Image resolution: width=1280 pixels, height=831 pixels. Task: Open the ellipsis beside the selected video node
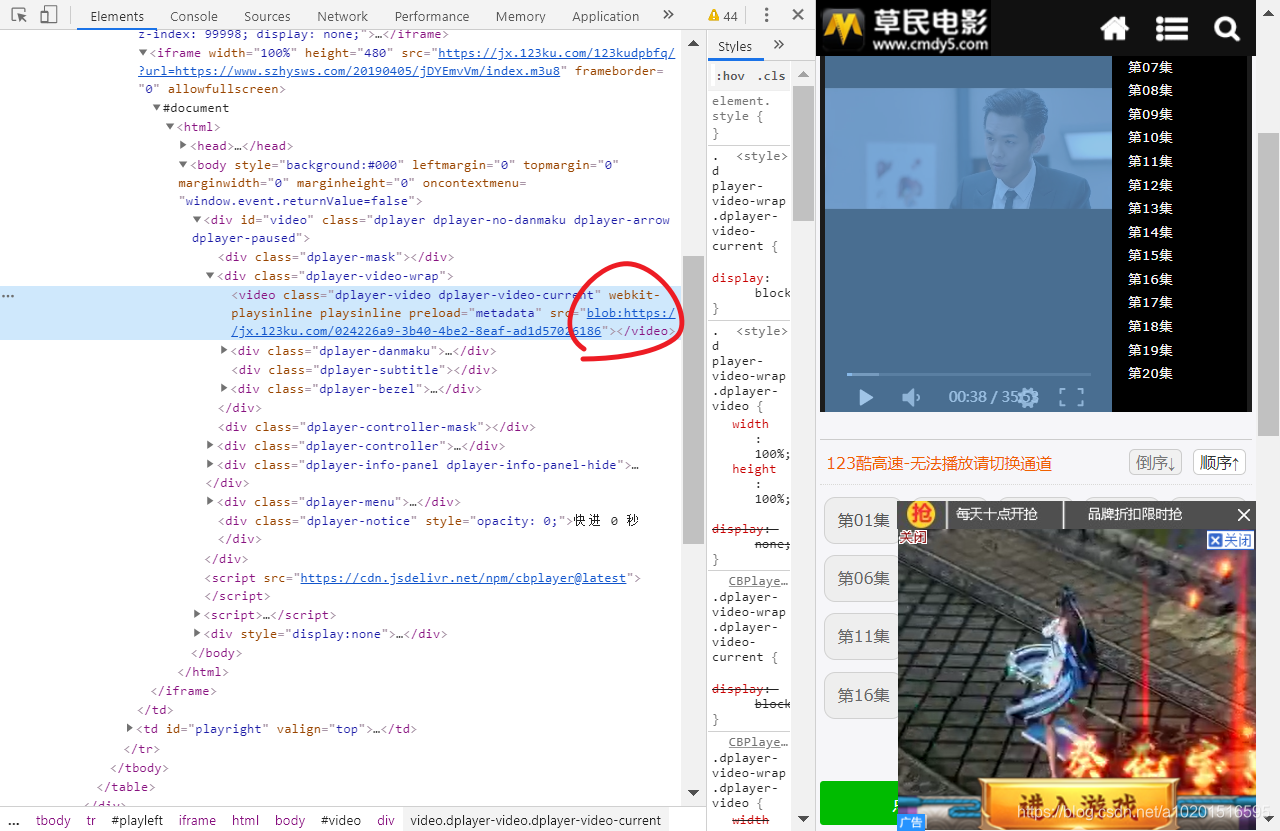tap(8, 296)
